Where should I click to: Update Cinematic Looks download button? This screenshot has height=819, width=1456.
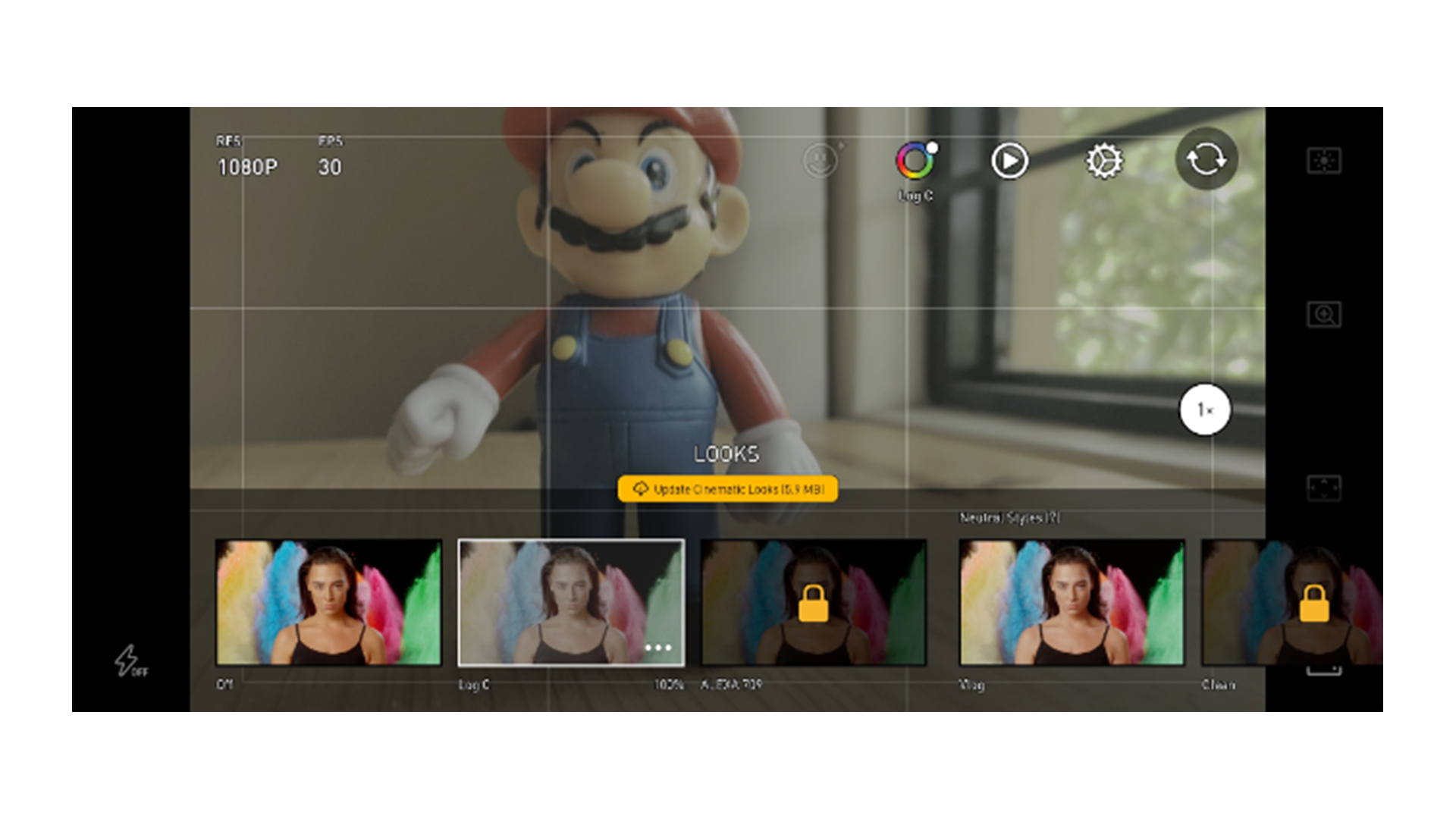(x=728, y=489)
